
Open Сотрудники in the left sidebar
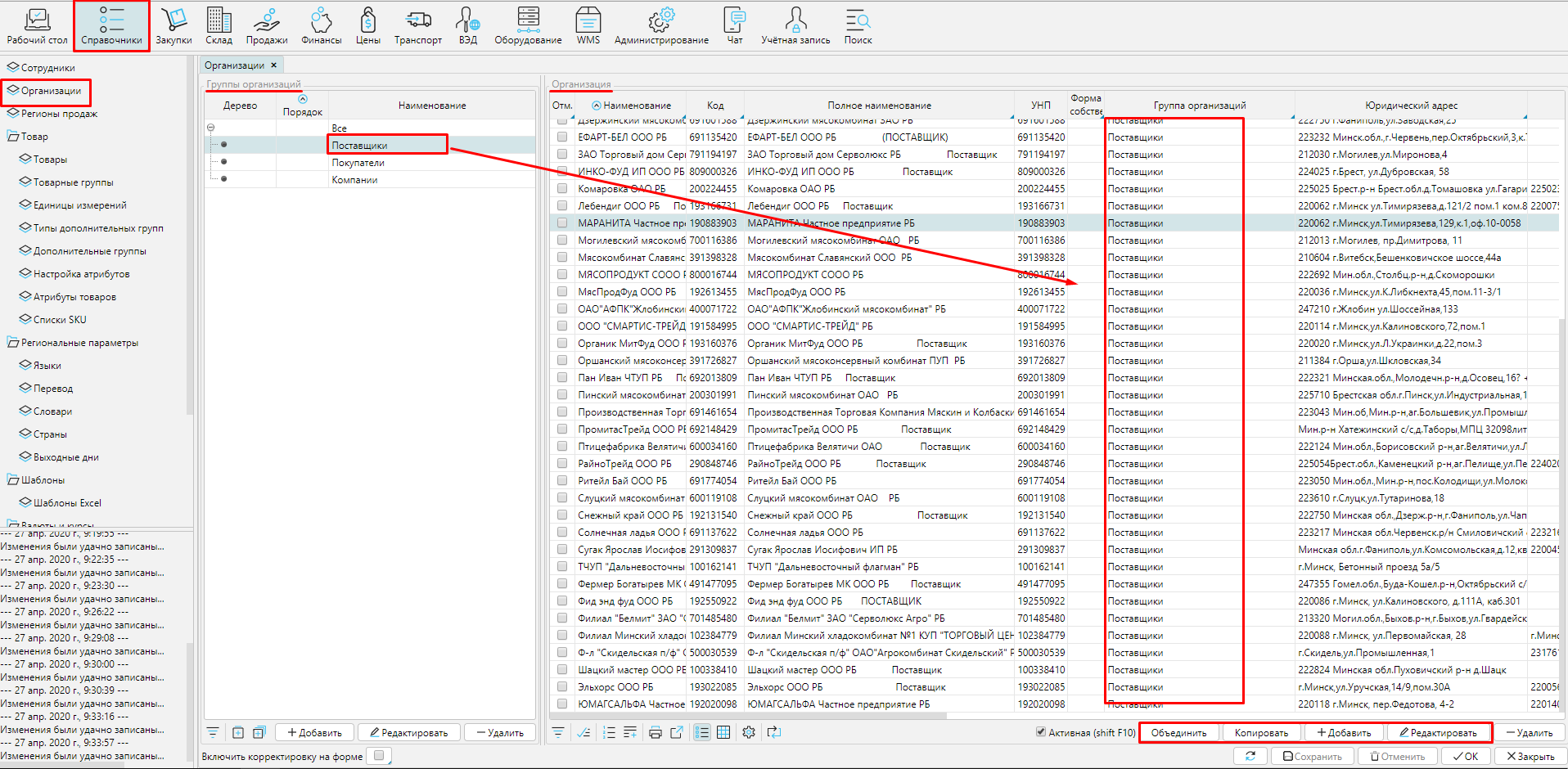pyautogui.click(x=47, y=68)
